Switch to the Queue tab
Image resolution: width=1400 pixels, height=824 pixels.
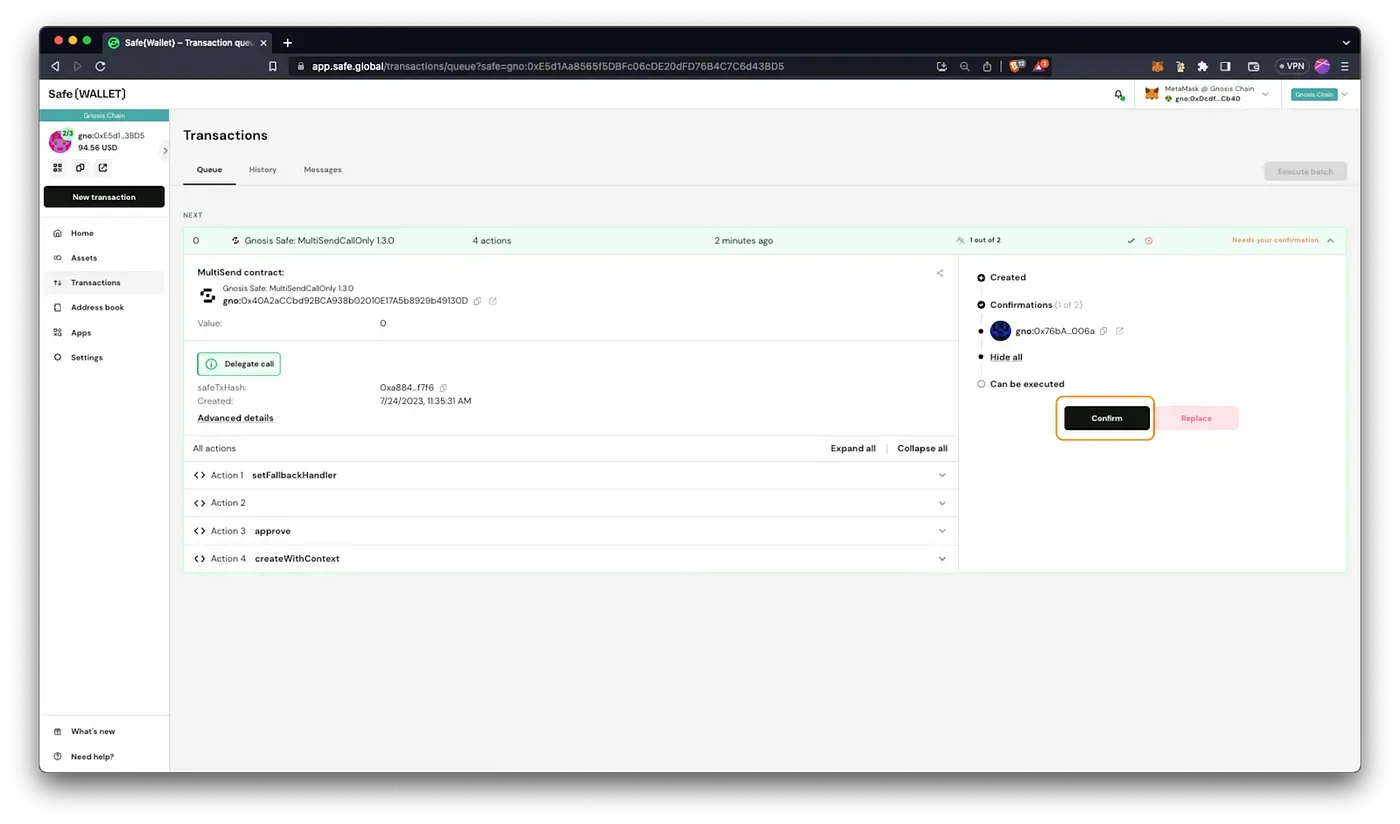209,170
